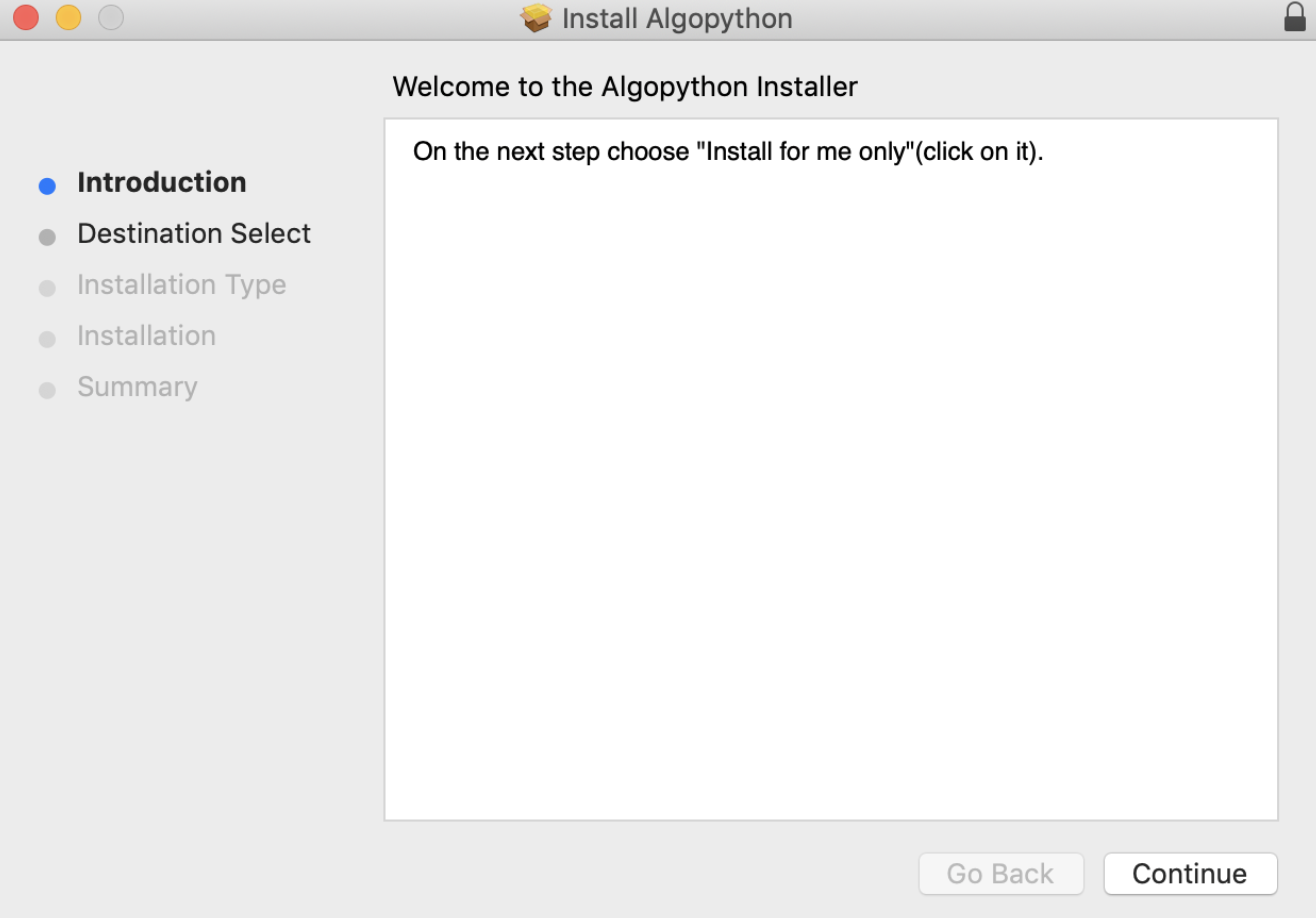
Task: Minimize the installer with the yellow button
Action: tap(68, 18)
